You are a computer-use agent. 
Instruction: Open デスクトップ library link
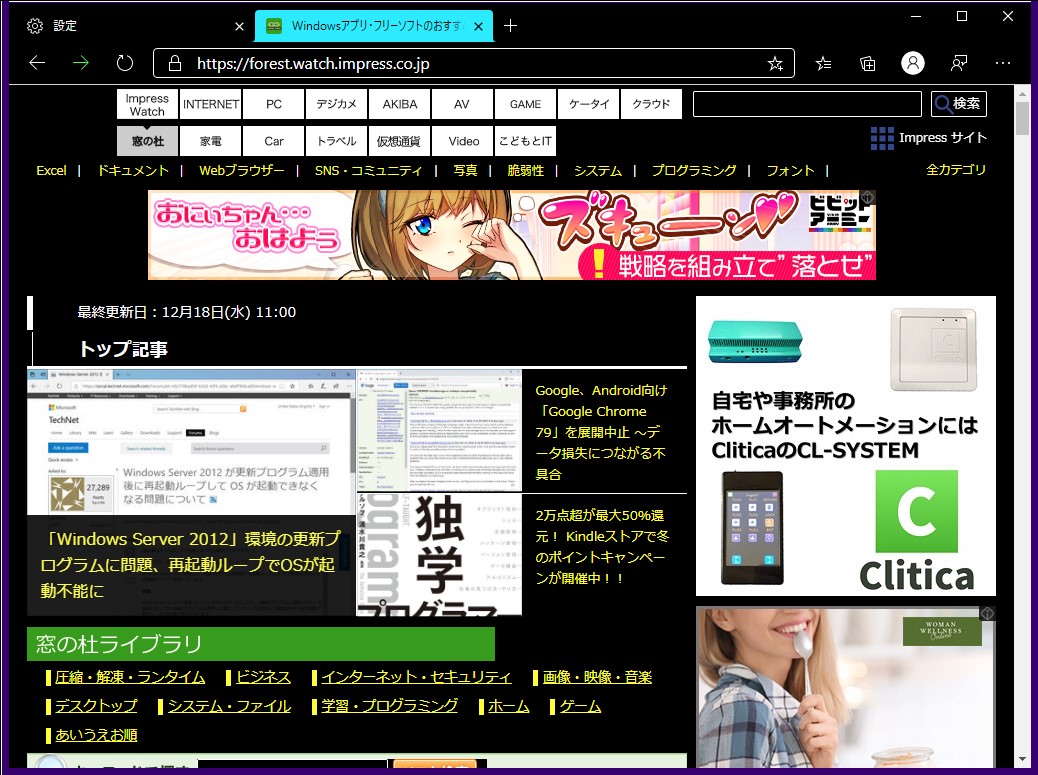click(96, 706)
